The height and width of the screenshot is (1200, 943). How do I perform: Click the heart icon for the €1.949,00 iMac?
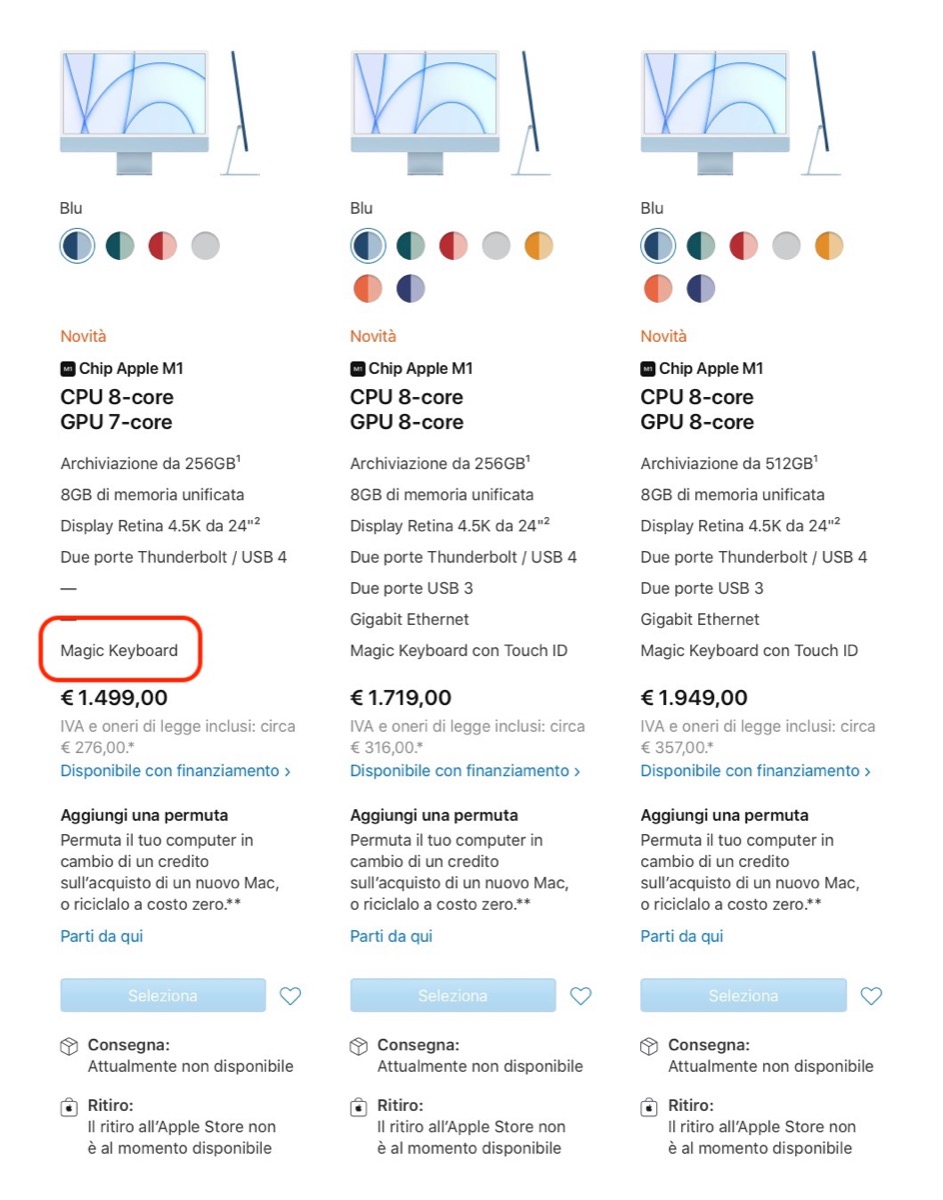click(x=871, y=996)
